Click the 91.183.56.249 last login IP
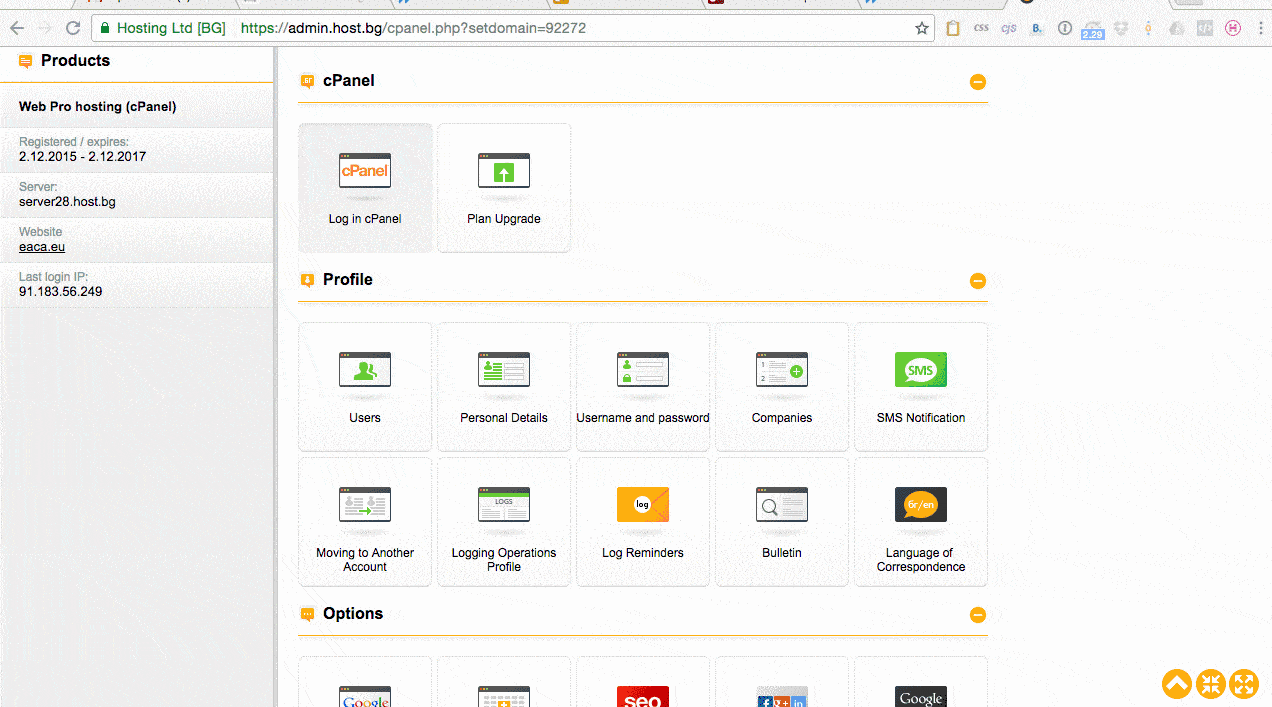The image size is (1272, 707). pos(60,292)
